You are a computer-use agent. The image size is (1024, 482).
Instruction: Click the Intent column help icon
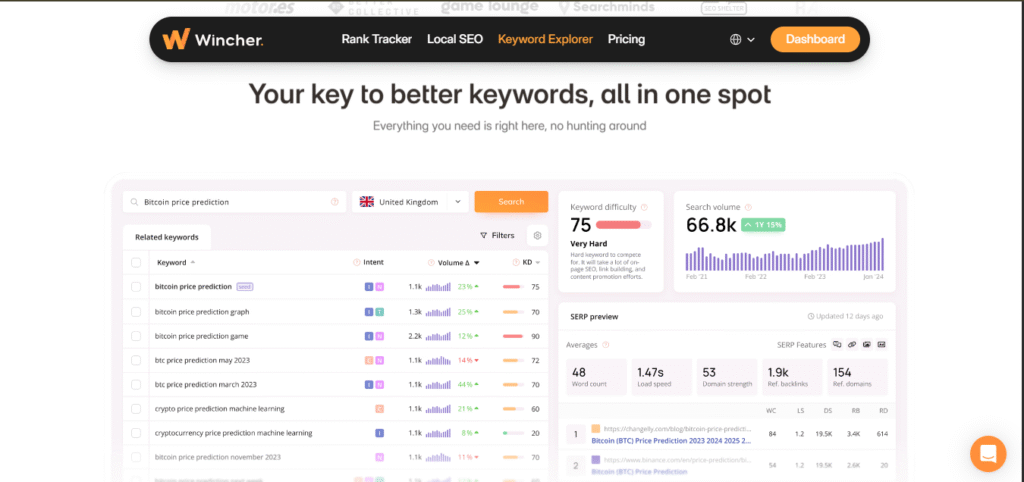coord(357,263)
